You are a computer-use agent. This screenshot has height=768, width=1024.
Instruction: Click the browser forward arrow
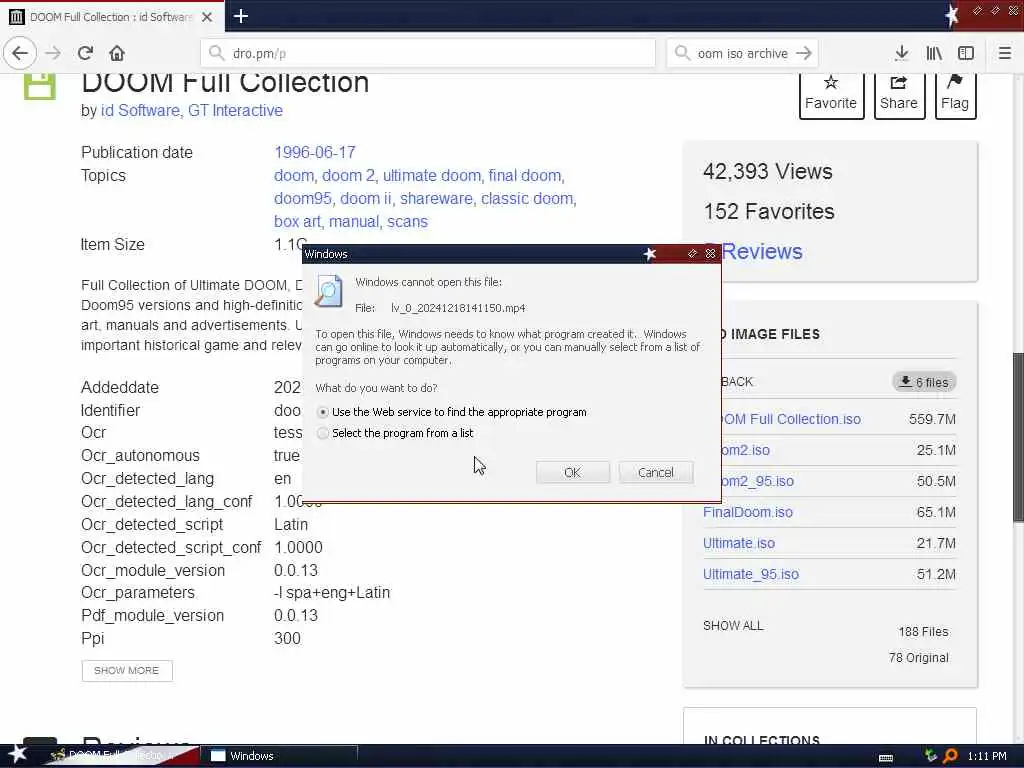pos(53,53)
